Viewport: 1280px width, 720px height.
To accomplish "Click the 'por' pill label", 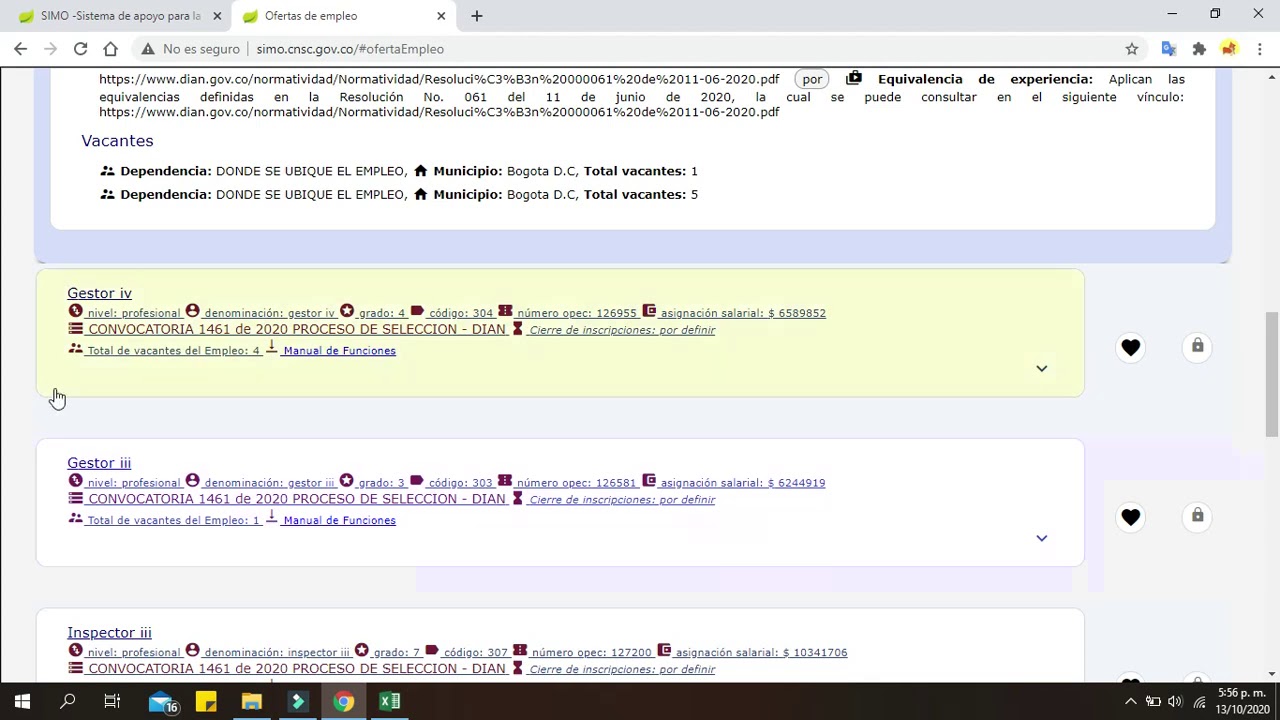I will click(812, 79).
